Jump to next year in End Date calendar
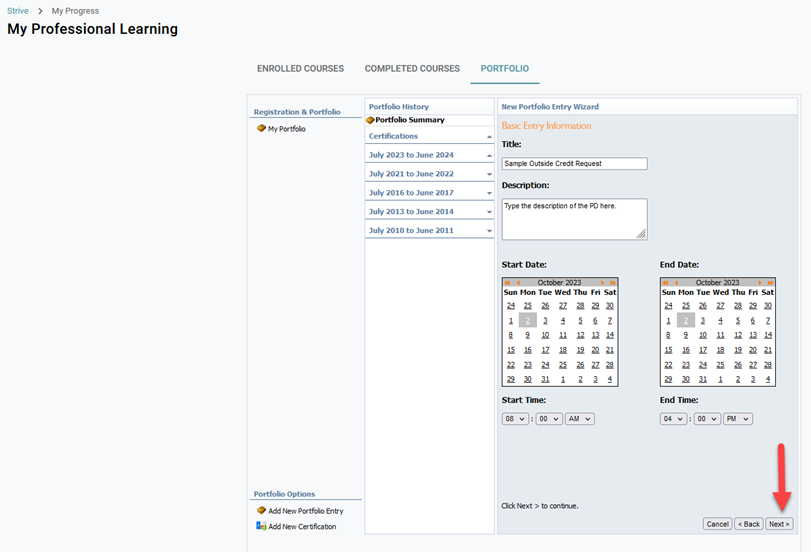This screenshot has width=811, height=552. [x=769, y=283]
